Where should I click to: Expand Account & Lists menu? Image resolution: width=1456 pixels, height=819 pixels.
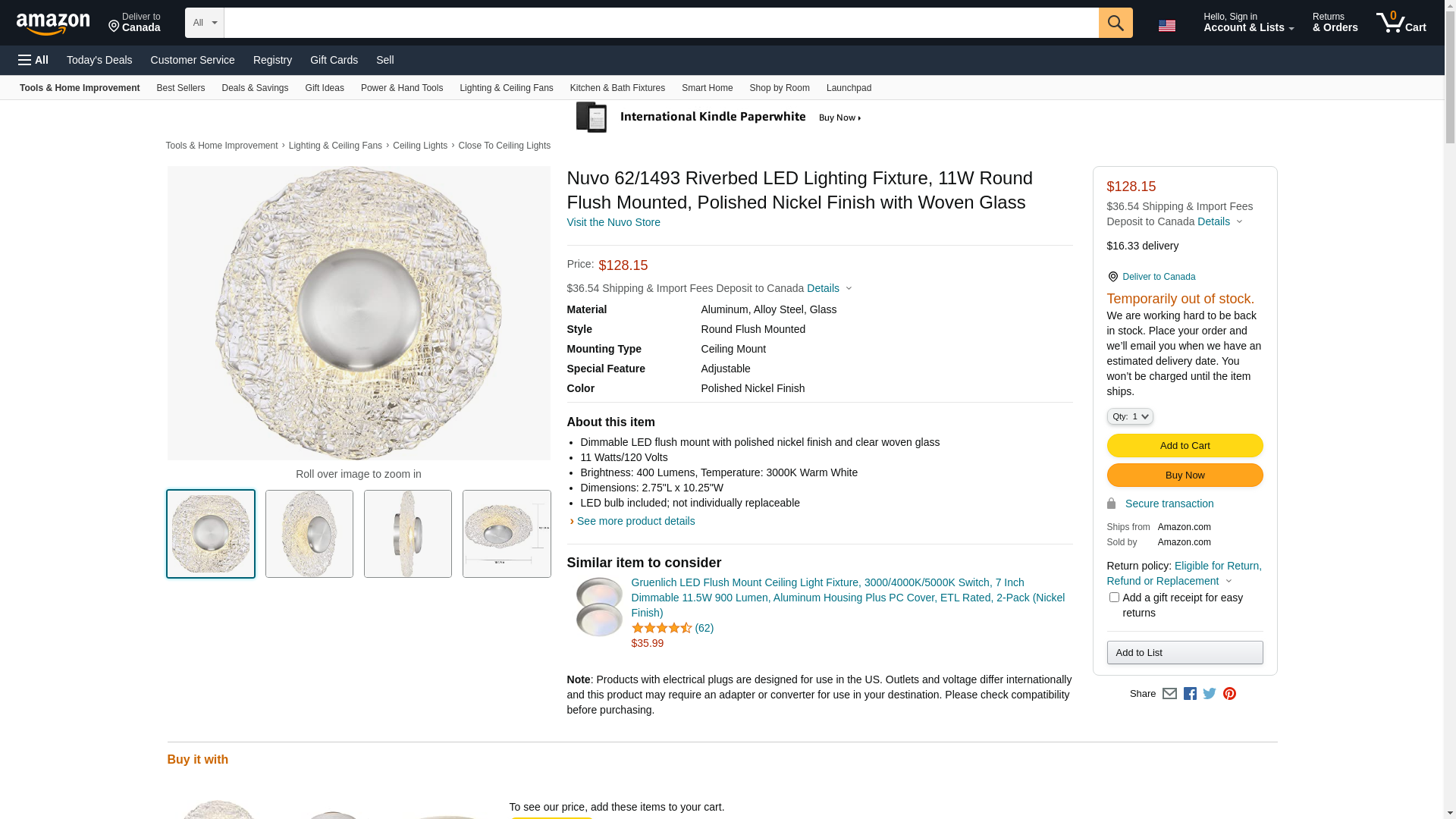(x=1247, y=23)
